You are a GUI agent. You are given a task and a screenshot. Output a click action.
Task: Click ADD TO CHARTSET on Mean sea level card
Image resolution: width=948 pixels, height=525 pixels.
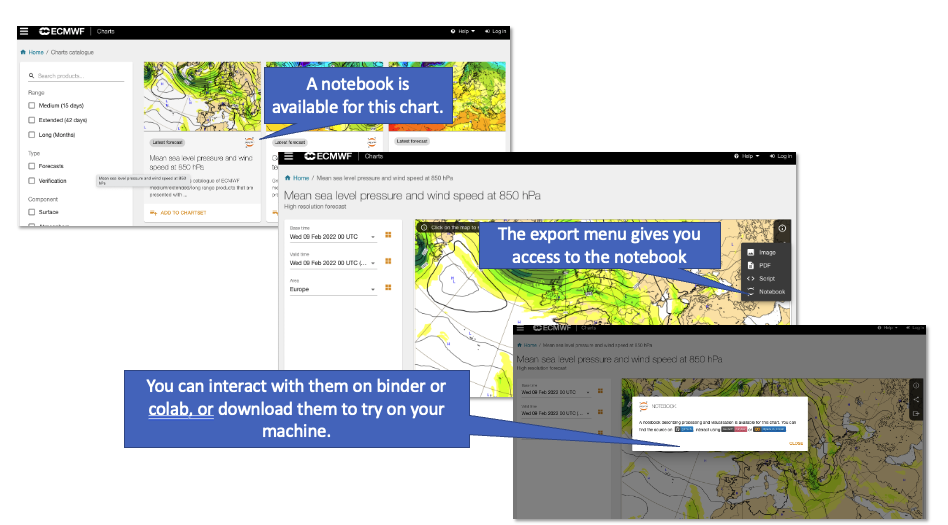(x=183, y=213)
